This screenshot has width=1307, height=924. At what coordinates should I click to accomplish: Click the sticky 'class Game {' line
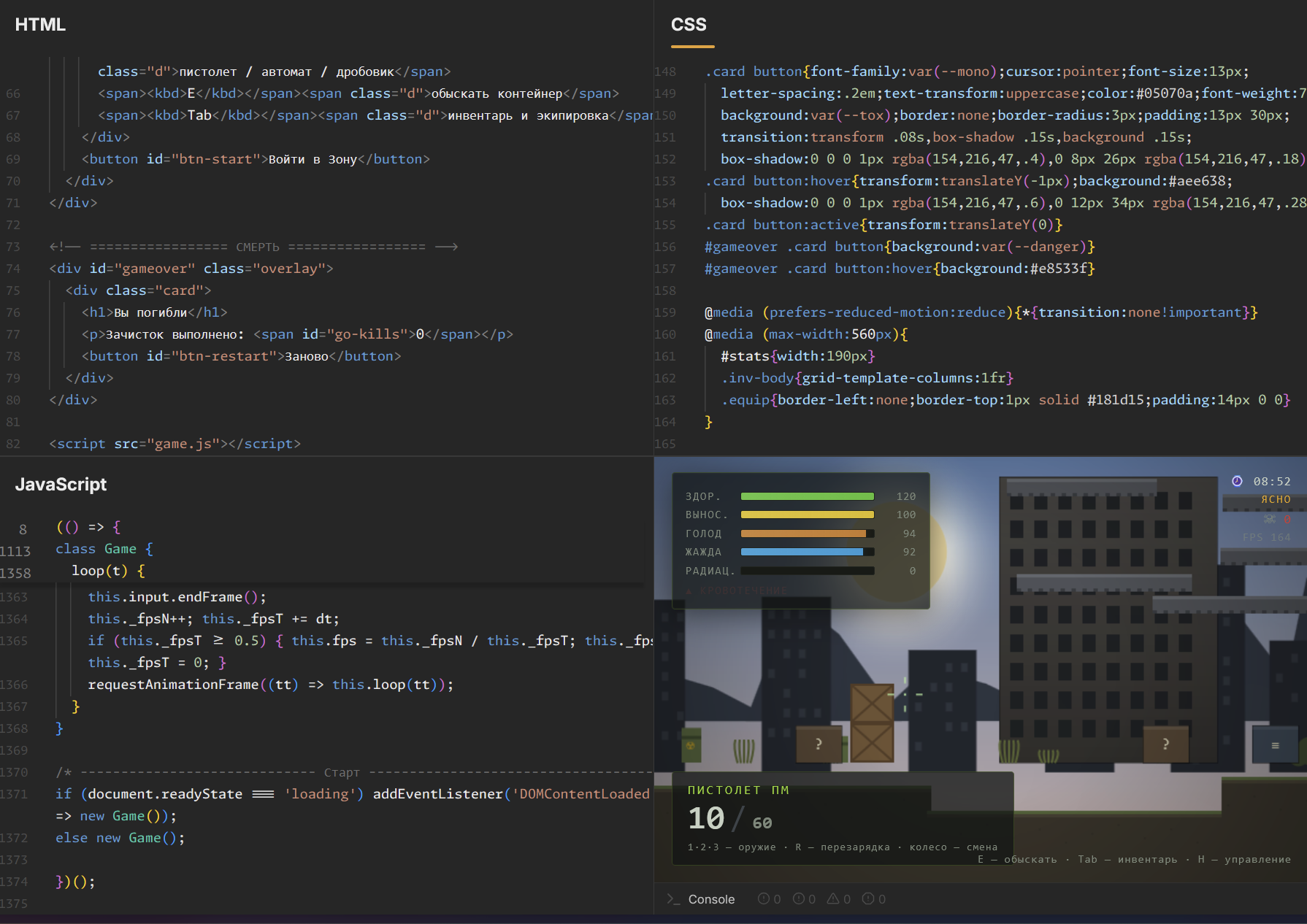pyautogui.click(x=104, y=549)
